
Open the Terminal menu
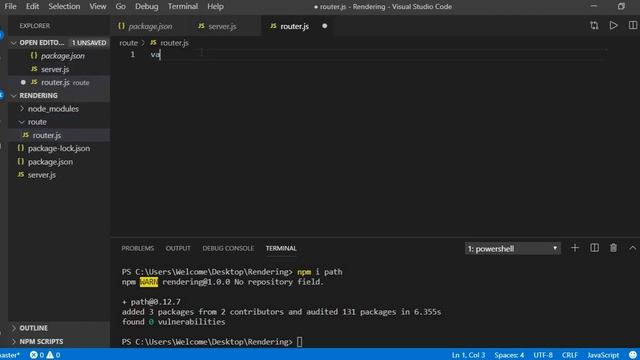point(183,7)
